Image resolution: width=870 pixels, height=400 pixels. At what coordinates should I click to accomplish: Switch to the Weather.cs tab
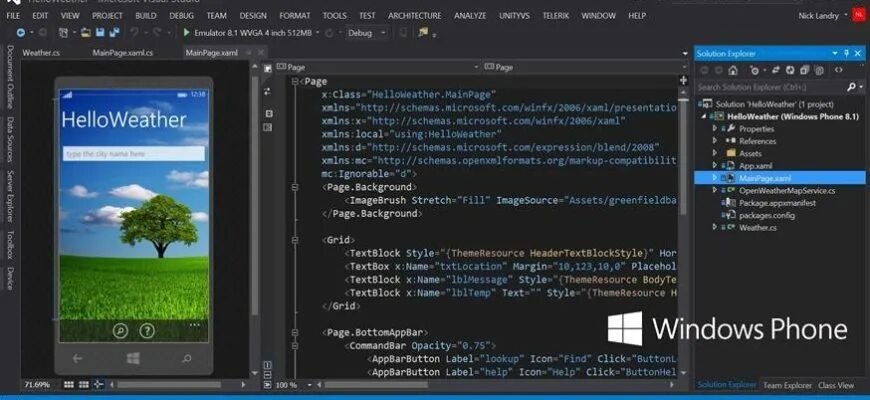pyautogui.click(x=41, y=53)
